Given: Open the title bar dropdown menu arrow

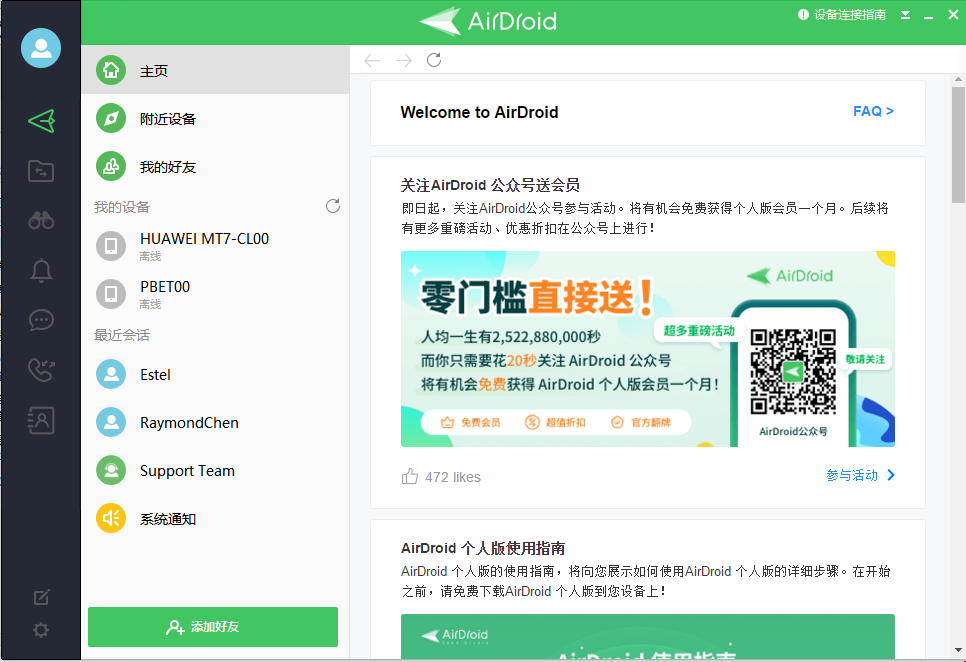Looking at the screenshot, I should [x=905, y=15].
